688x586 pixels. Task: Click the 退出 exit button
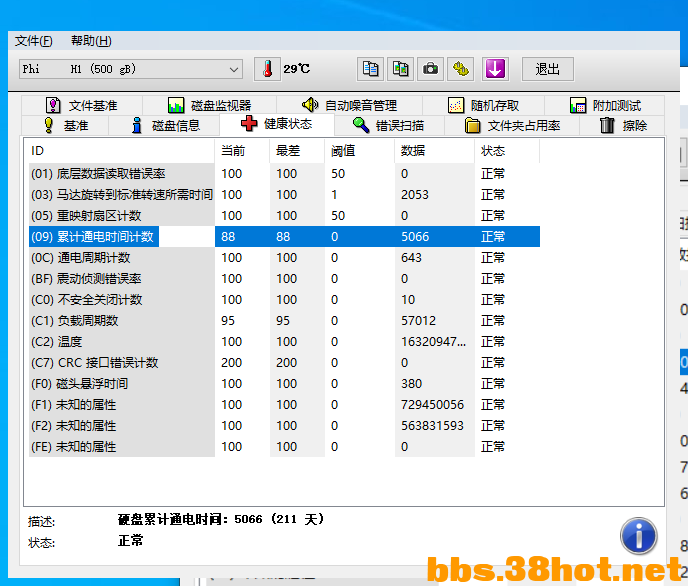(547, 69)
